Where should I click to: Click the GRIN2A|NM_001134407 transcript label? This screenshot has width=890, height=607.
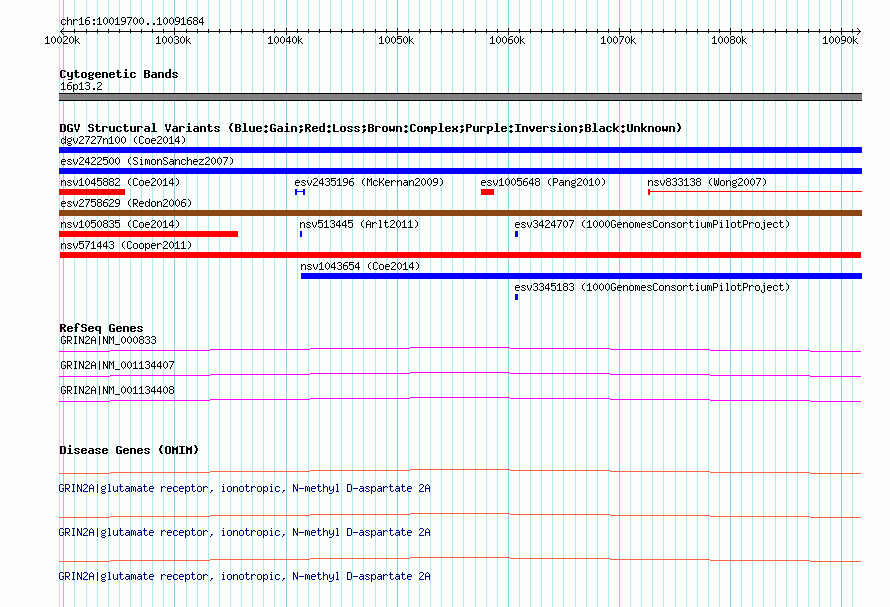(x=117, y=365)
